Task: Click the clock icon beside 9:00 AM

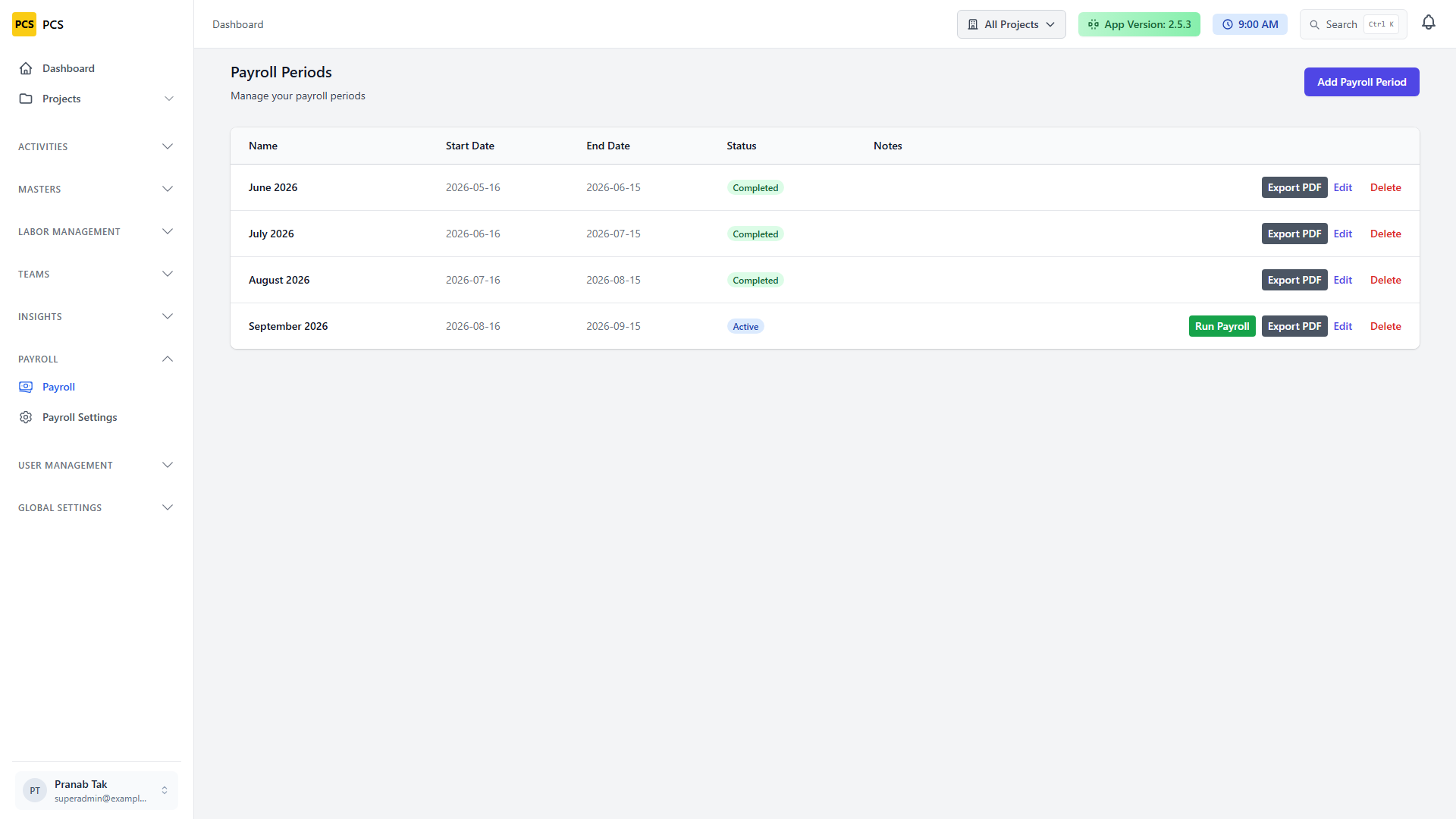Action: (1228, 24)
